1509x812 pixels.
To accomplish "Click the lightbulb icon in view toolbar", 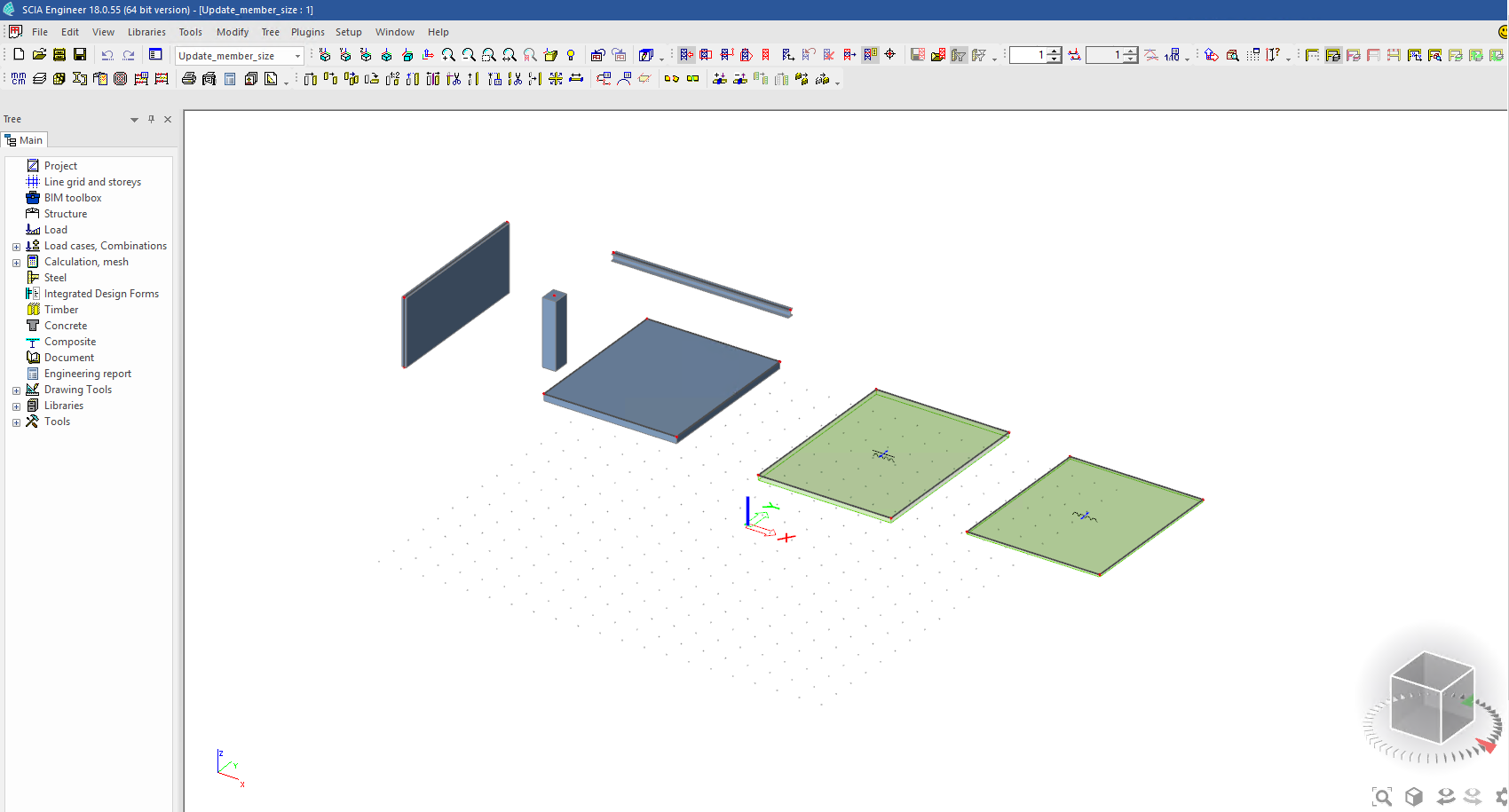I will 571,55.
